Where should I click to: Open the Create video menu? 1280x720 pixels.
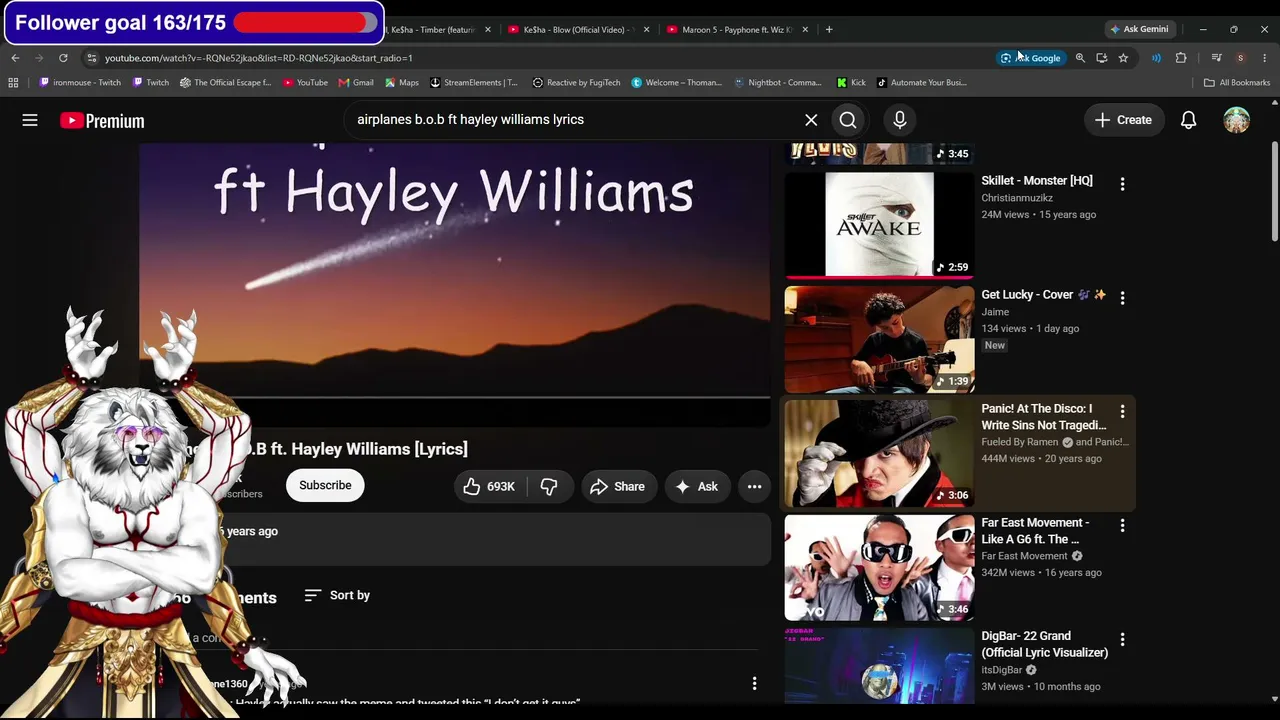1124,120
